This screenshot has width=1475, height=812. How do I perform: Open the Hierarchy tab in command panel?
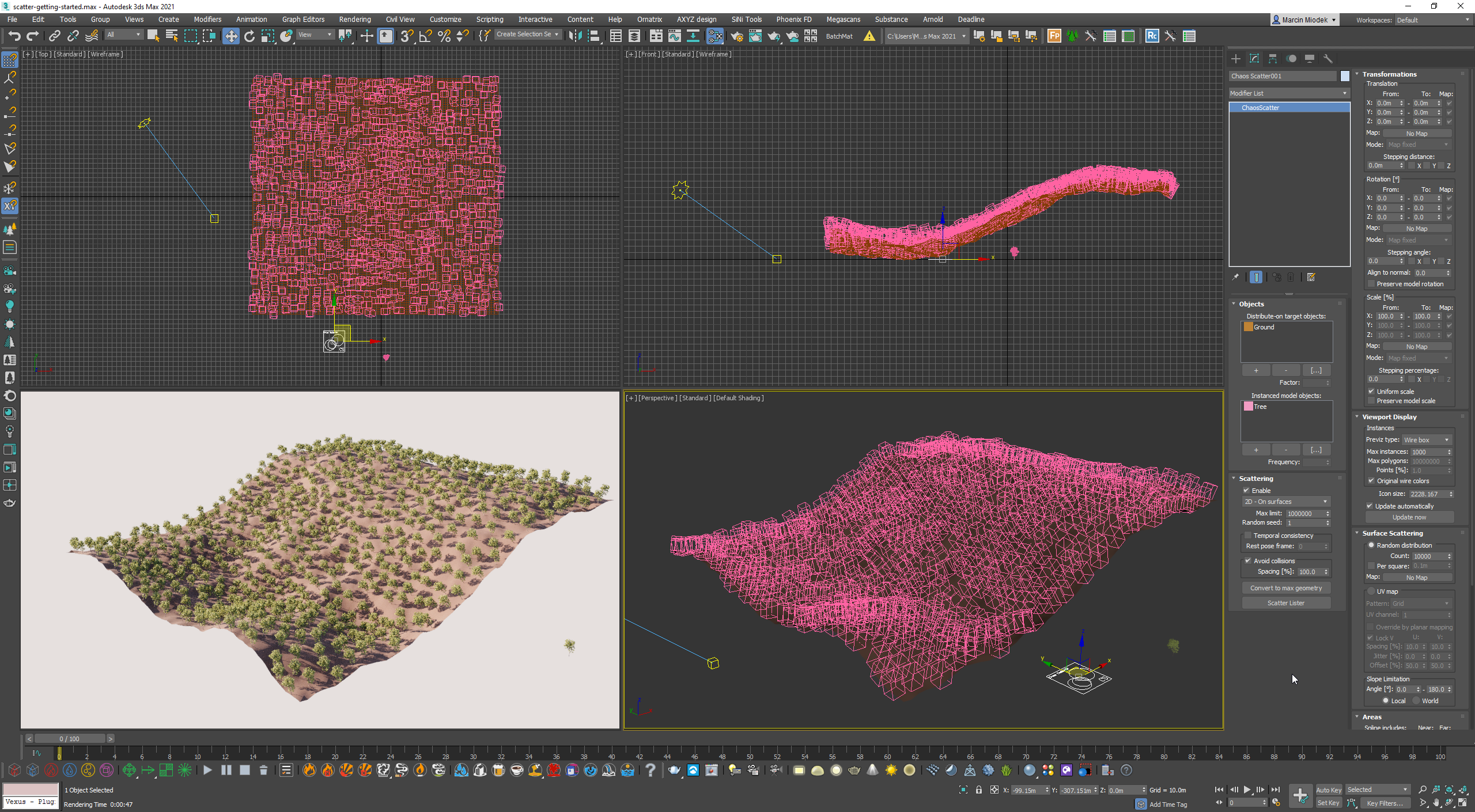coord(1273,59)
